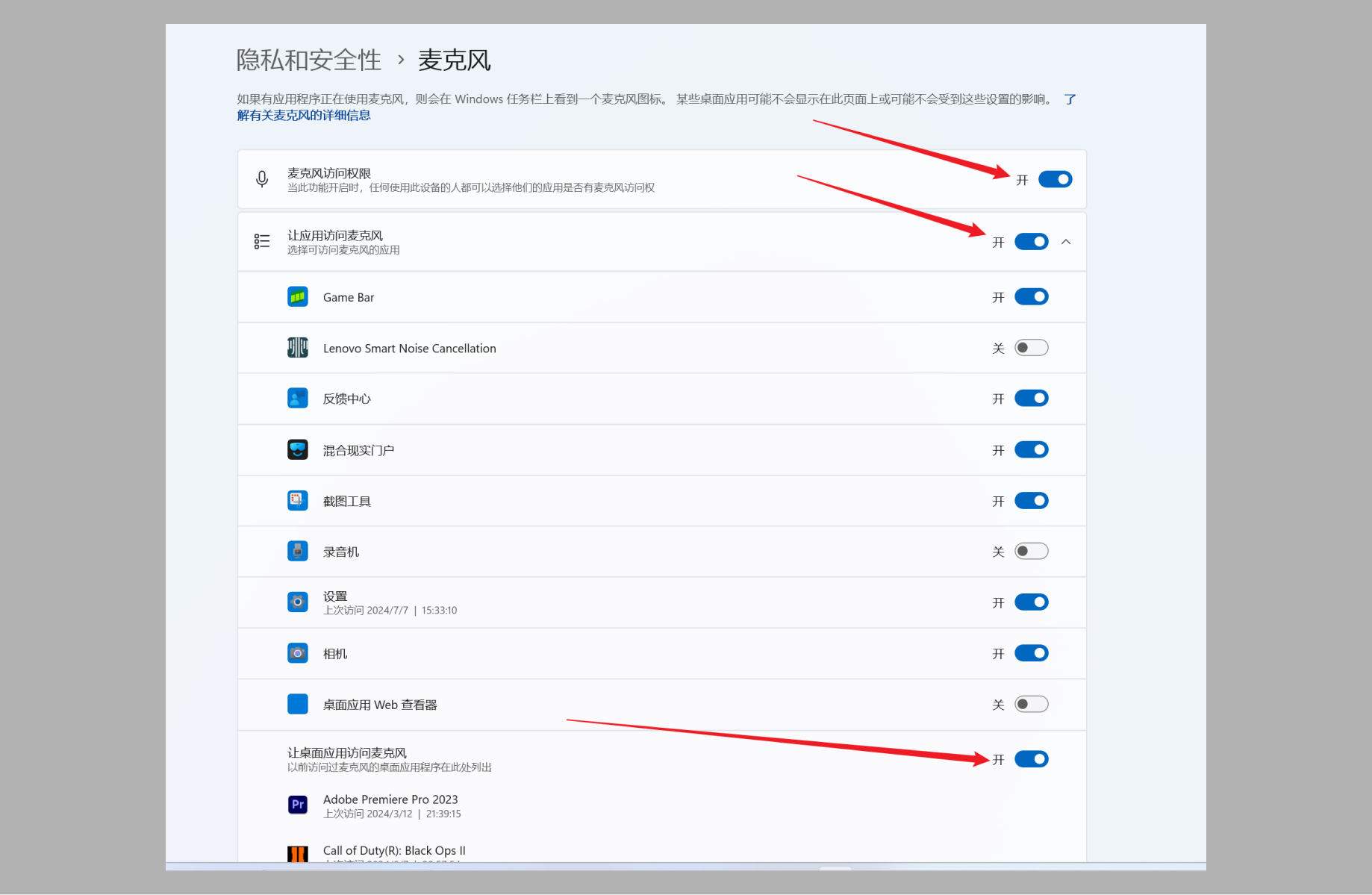This screenshot has height=895, width=1372.
Task: Click the Game Bar app icon
Action: tap(297, 297)
